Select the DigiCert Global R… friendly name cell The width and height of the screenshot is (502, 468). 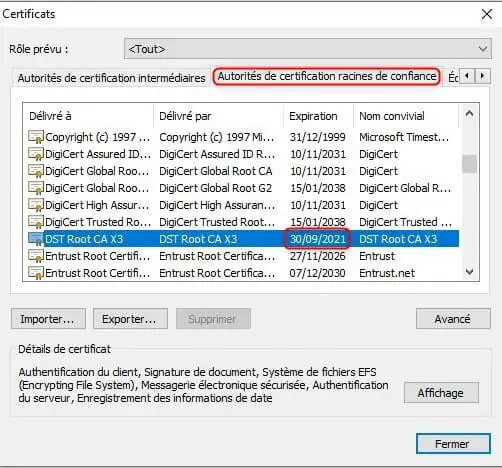pos(405,188)
